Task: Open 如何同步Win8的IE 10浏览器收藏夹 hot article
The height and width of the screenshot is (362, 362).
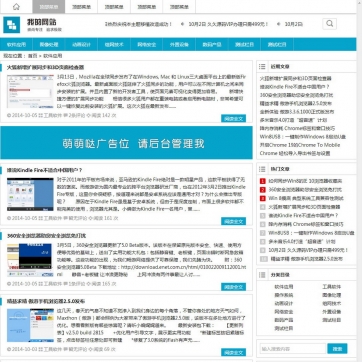Action: pyautogui.click(x=305, y=181)
